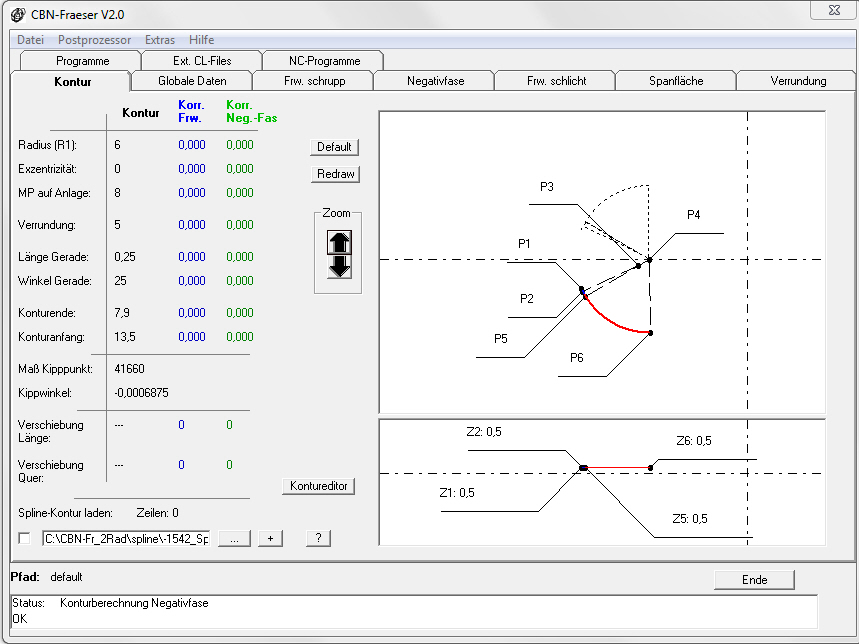Click into the spline file path field

point(125,539)
